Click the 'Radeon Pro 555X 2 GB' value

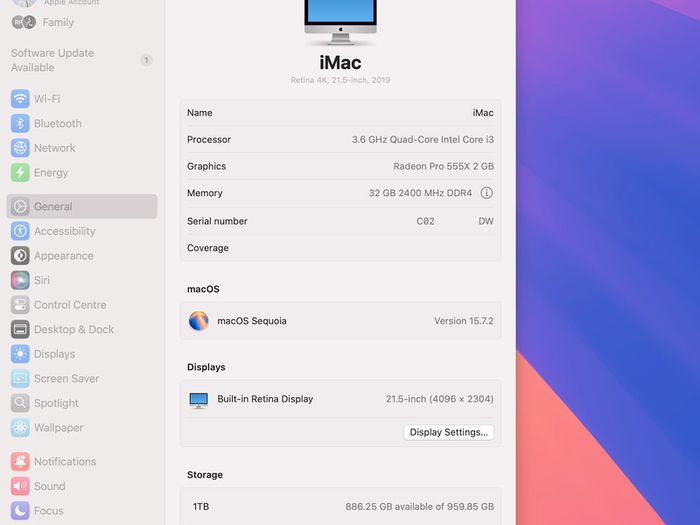[x=443, y=166]
